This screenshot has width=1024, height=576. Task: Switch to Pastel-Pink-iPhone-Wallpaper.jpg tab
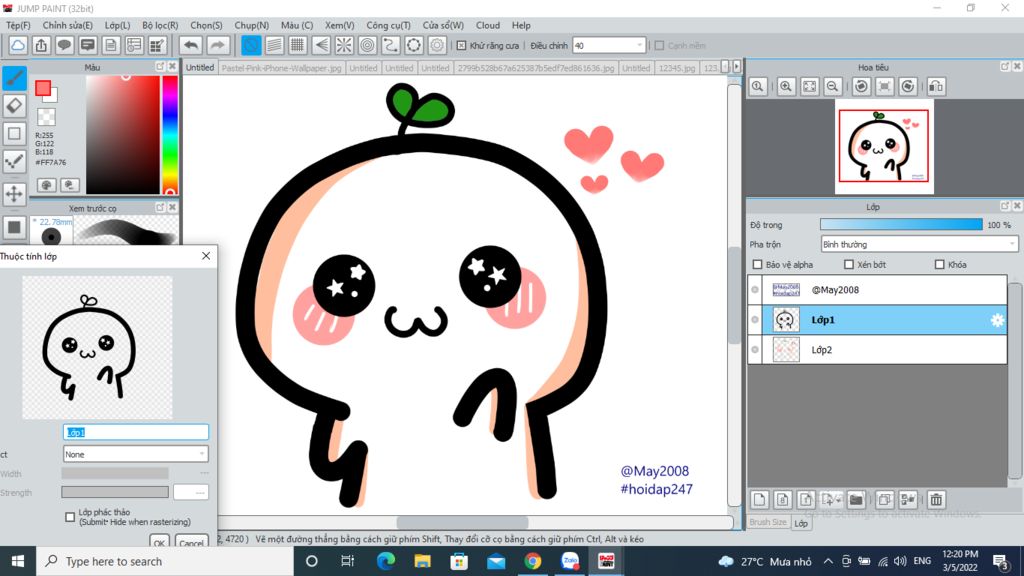[x=281, y=68]
